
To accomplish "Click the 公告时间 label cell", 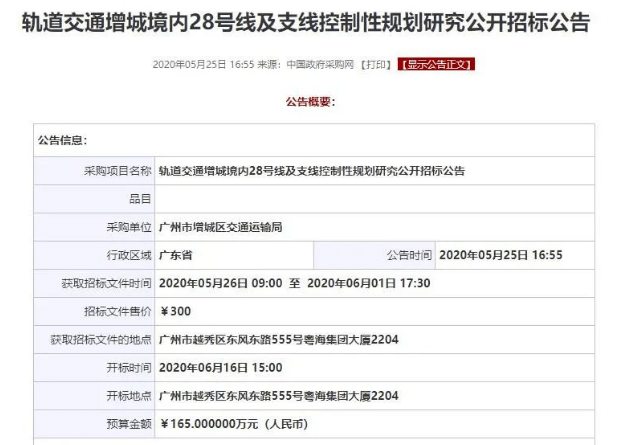I will click(374, 255).
